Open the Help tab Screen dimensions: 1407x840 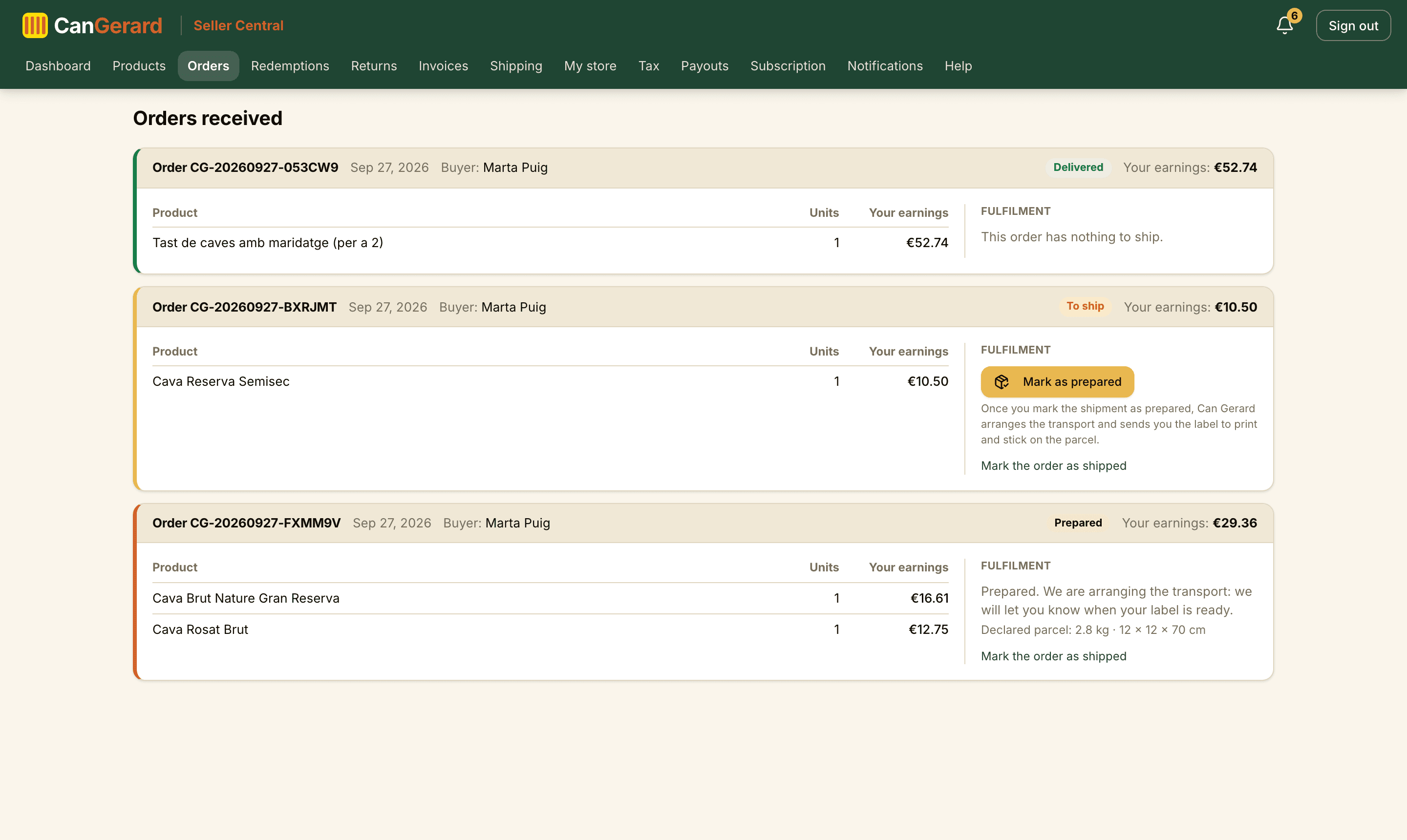pos(958,65)
